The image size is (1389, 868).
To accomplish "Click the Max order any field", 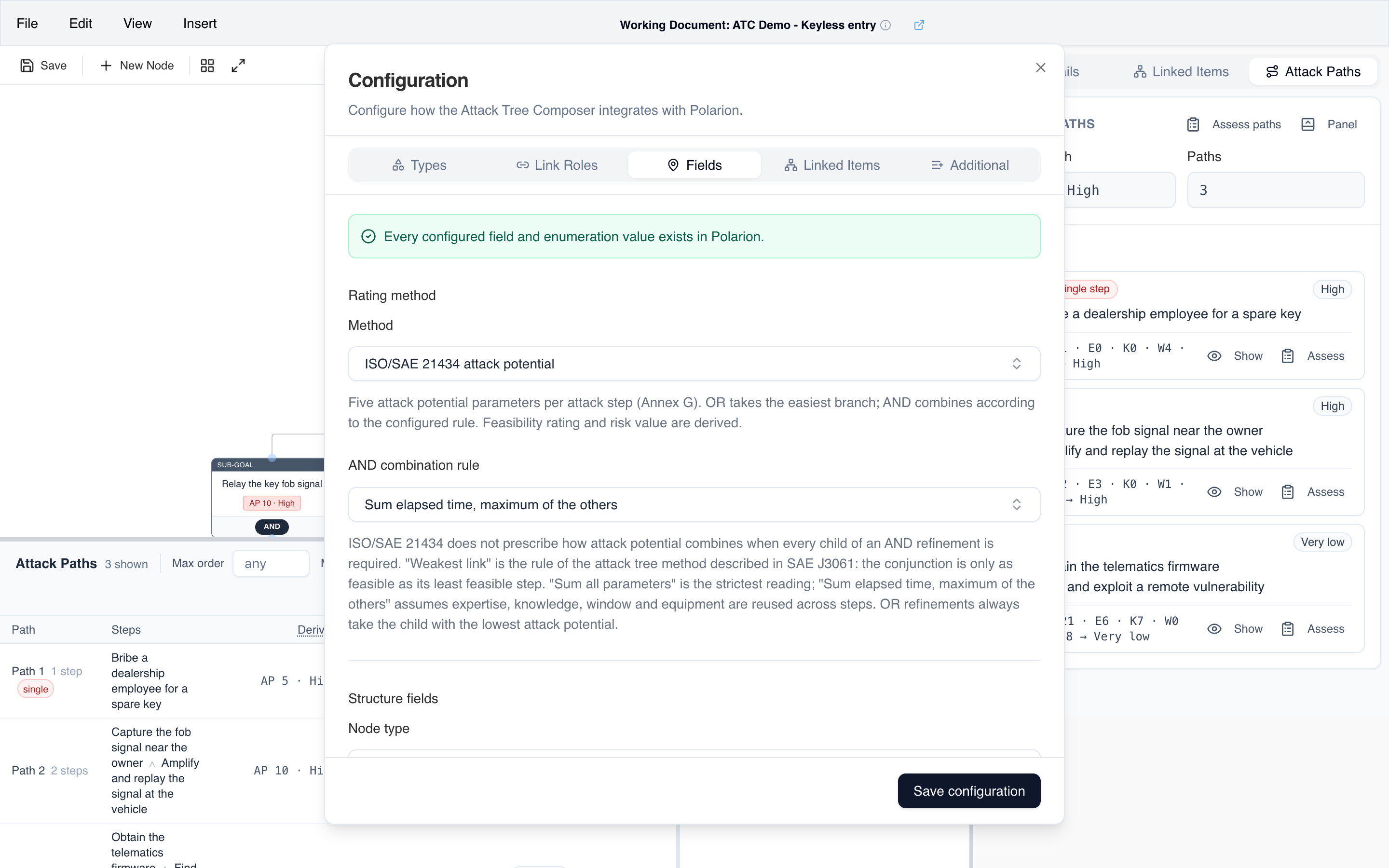I will click(x=271, y=564).
